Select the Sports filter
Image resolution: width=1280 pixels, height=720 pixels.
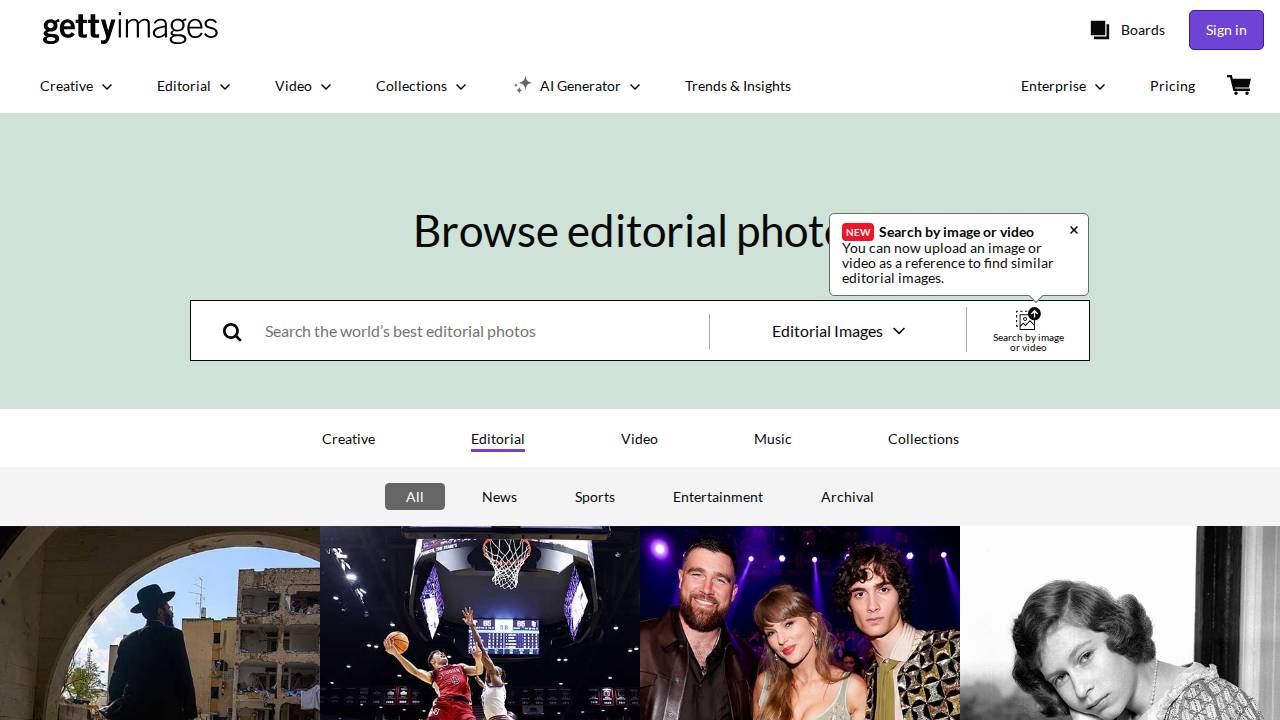(594, 497)
